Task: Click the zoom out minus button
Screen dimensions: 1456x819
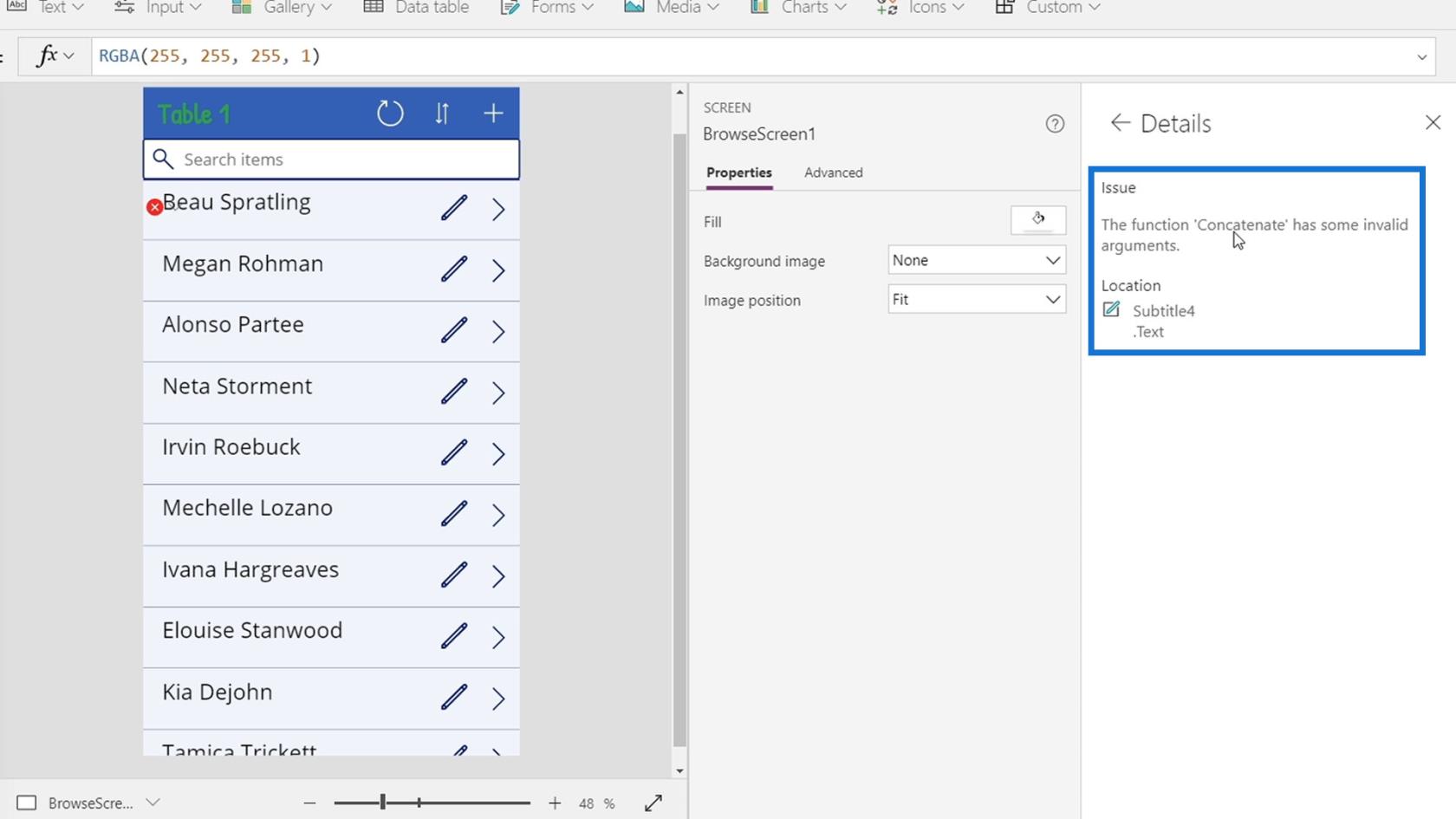Action: click(309, 803)
